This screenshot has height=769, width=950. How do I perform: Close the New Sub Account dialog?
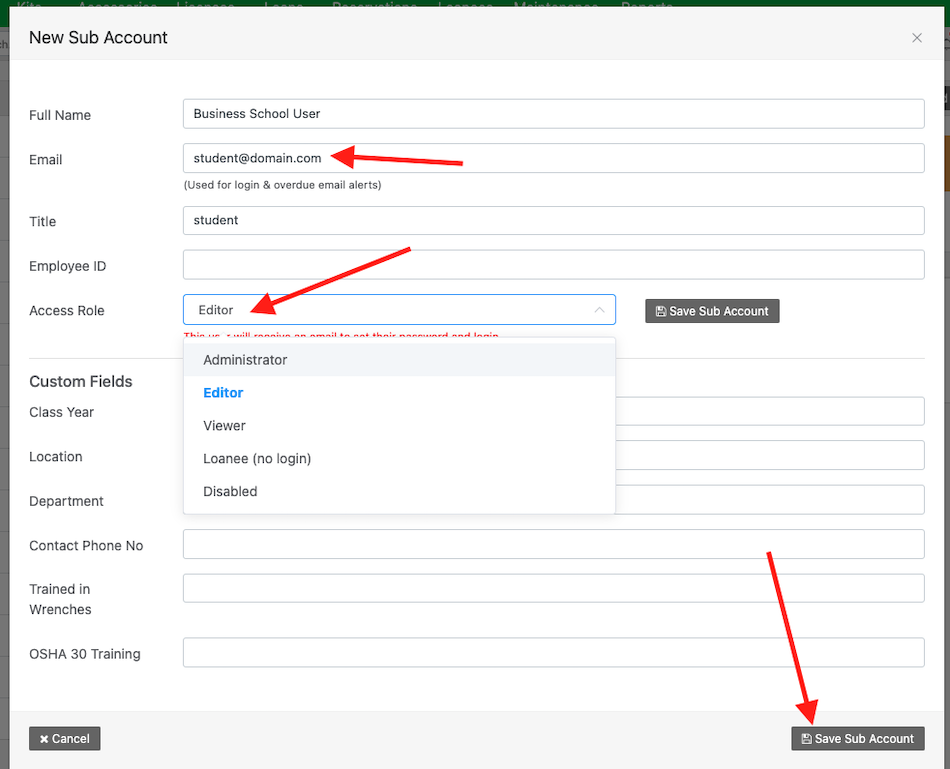pos(916,37)
